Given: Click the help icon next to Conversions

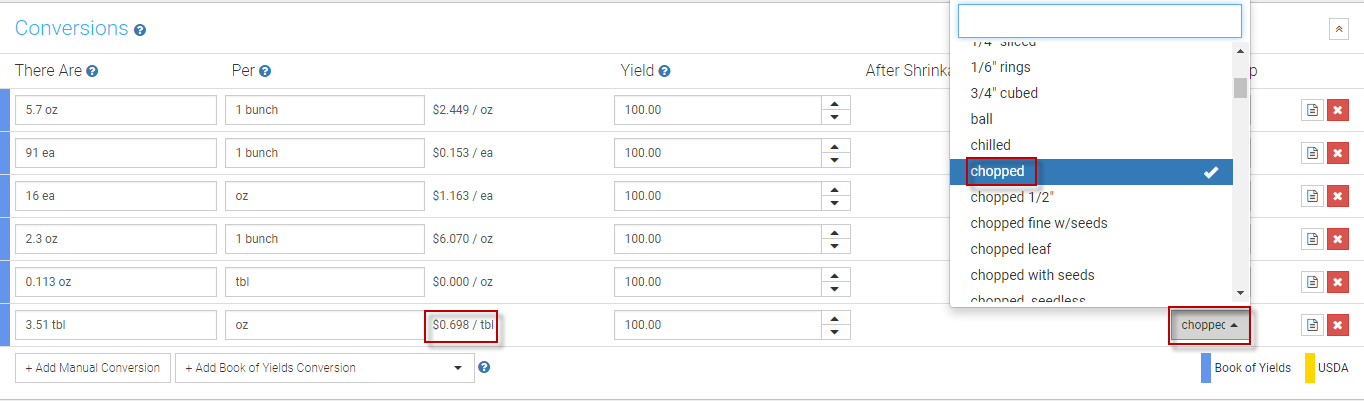Looking at the screenshot, I should (x=140, y=30).
